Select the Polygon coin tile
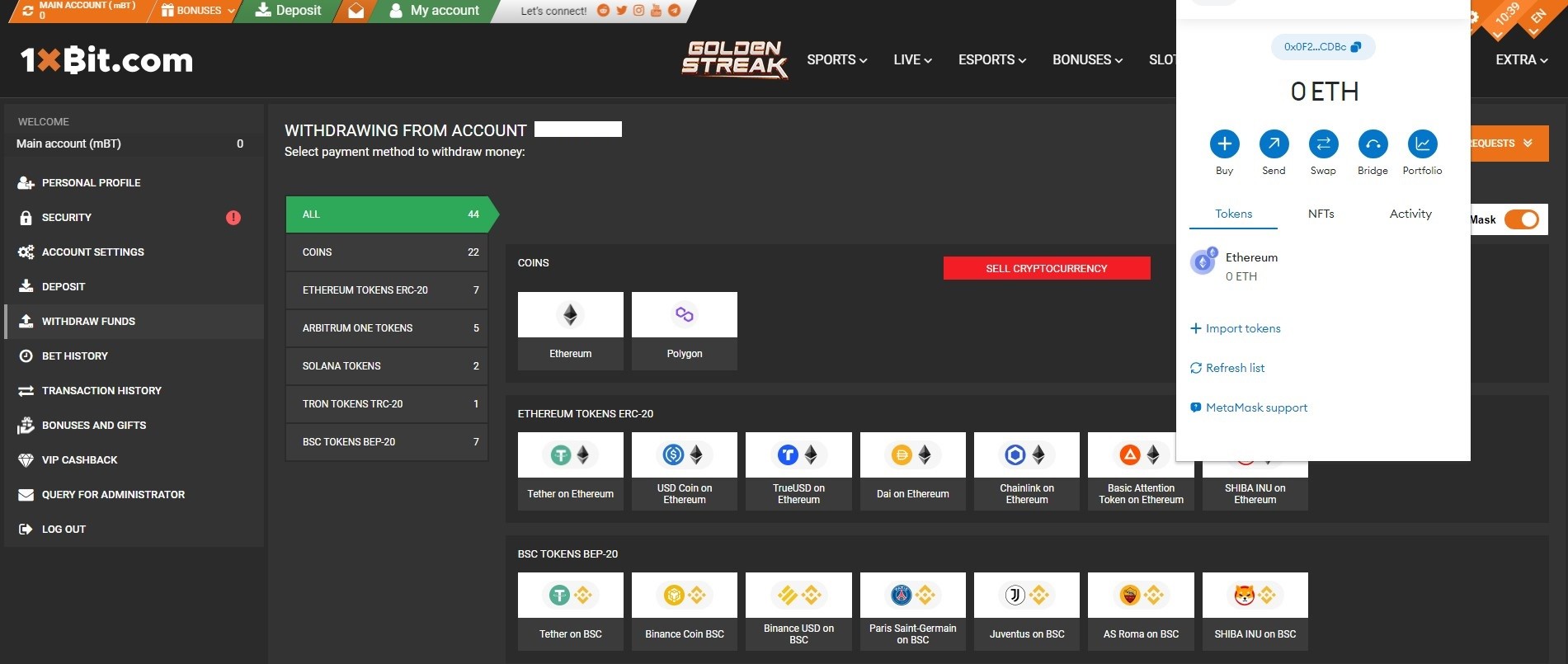This screenshot has height=664, width=1568. 685,331
